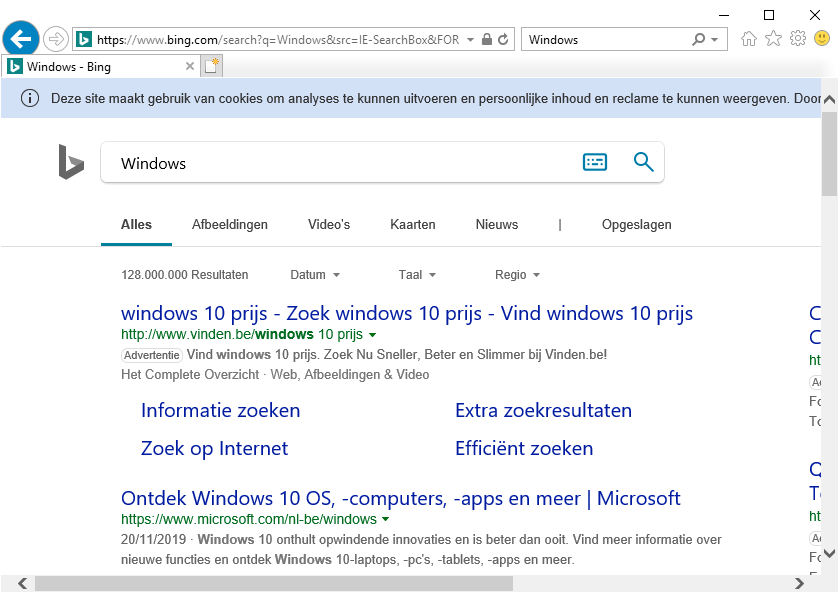Click the Bing favicon in the address bar
Image resolution: width=839 pixels, height=593 pixels.
pyautogui.click(x=83, y=39)
